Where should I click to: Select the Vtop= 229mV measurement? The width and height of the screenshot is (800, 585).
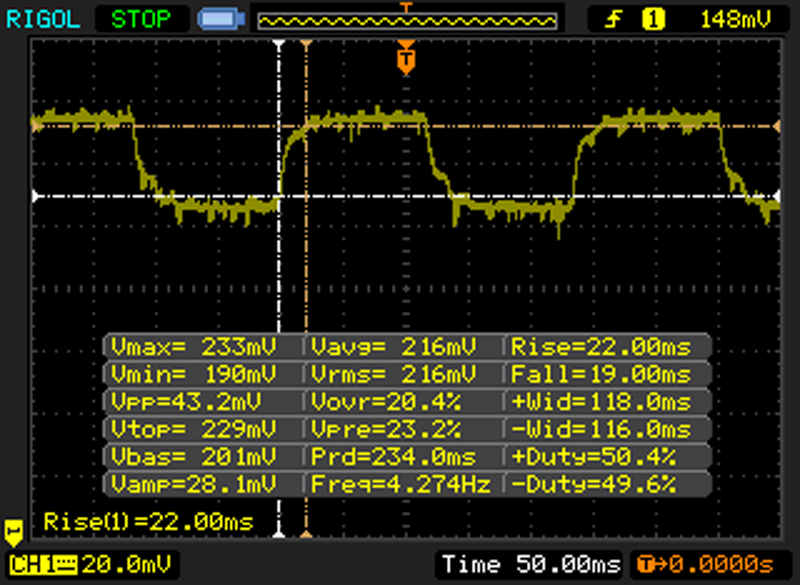[x=193, y=429]
